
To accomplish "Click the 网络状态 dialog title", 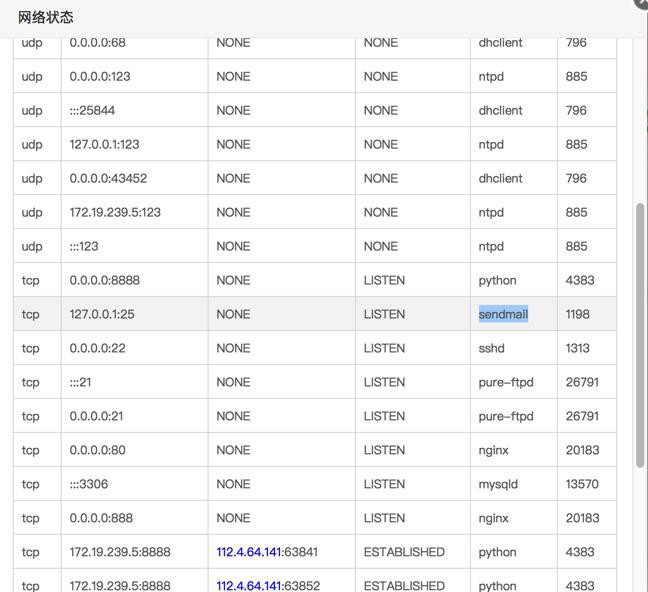I will point(45,17).
